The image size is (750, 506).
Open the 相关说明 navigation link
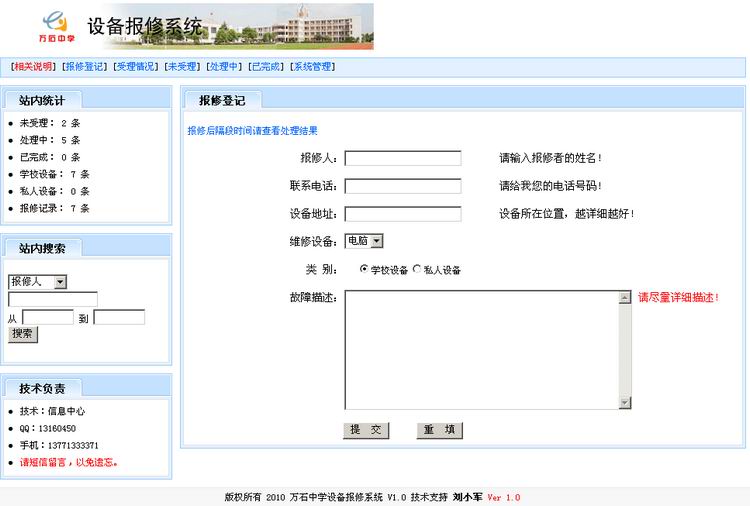point(33,67)
